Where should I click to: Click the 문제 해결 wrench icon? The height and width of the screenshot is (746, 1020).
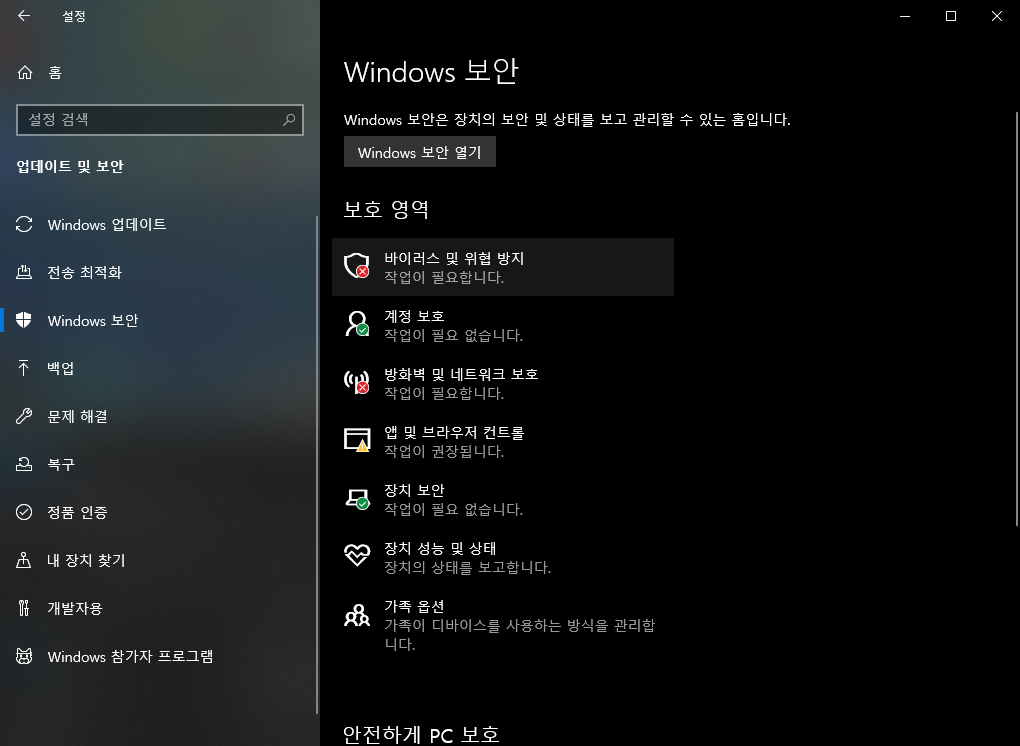click(x=24, y=416)
